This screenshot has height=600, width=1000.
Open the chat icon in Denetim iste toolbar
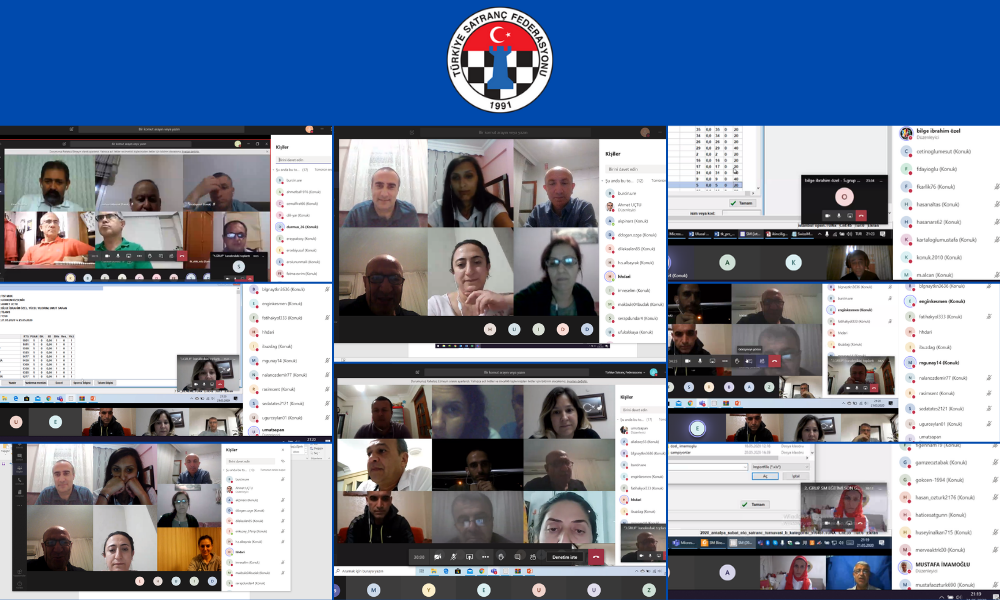pos(517,557)
